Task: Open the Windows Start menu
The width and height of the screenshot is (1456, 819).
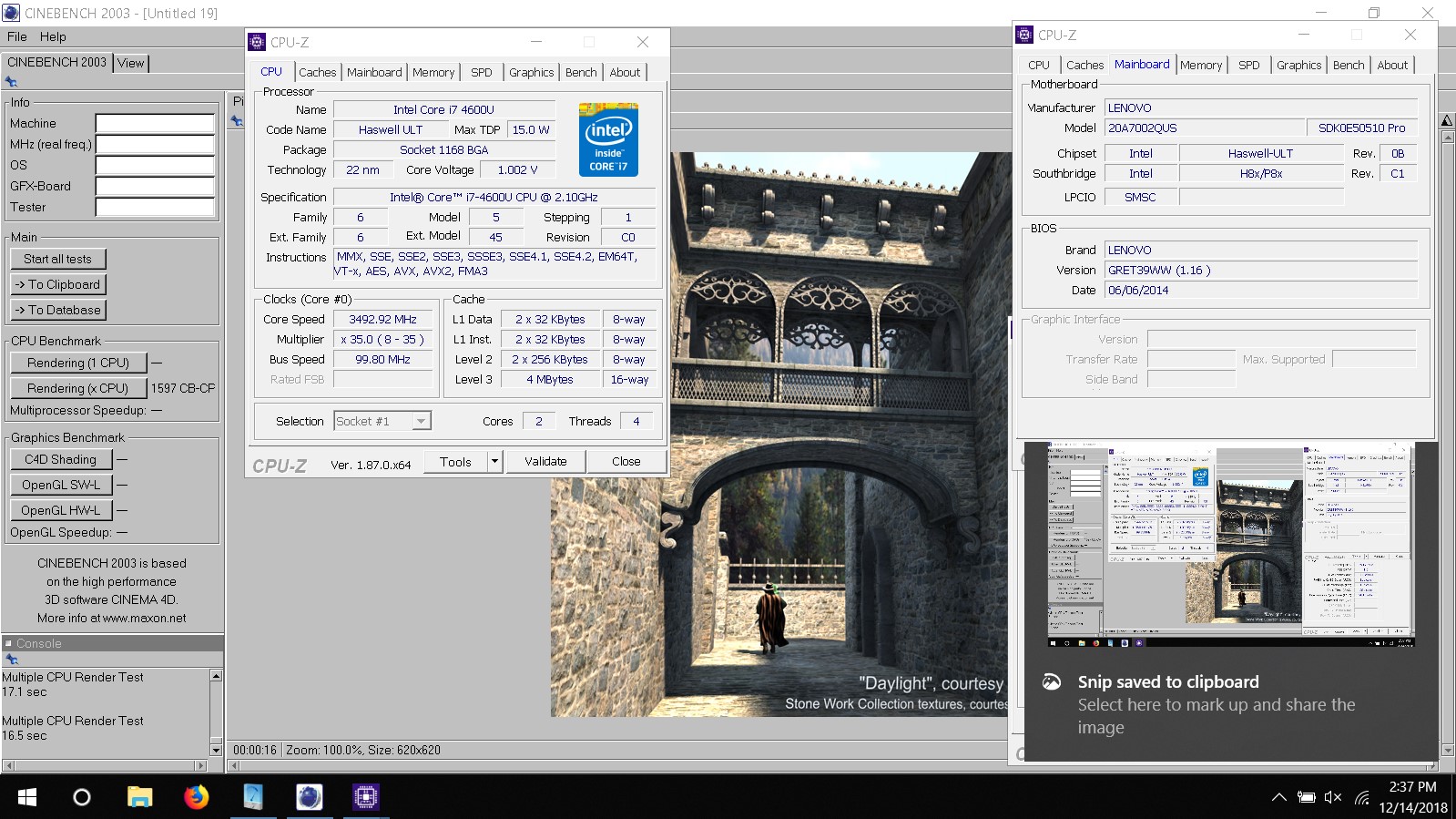Action: pyautogui.click(x=27, y=797)
